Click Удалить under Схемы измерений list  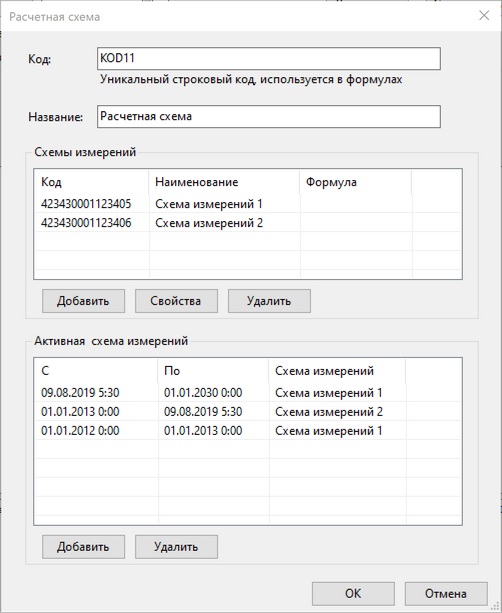tap(269, 301)
